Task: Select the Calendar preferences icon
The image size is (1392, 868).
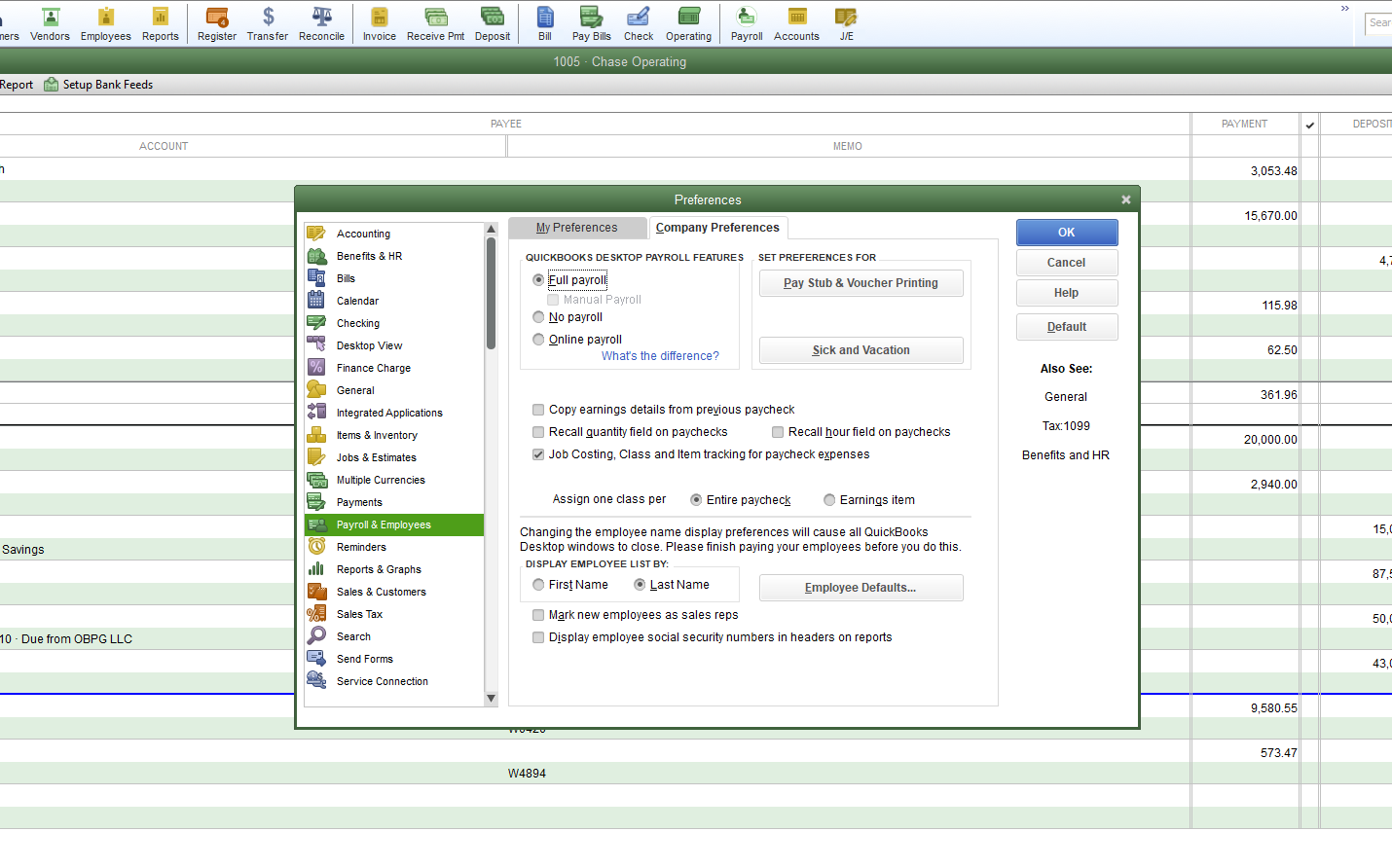Action: coord(316,301)
